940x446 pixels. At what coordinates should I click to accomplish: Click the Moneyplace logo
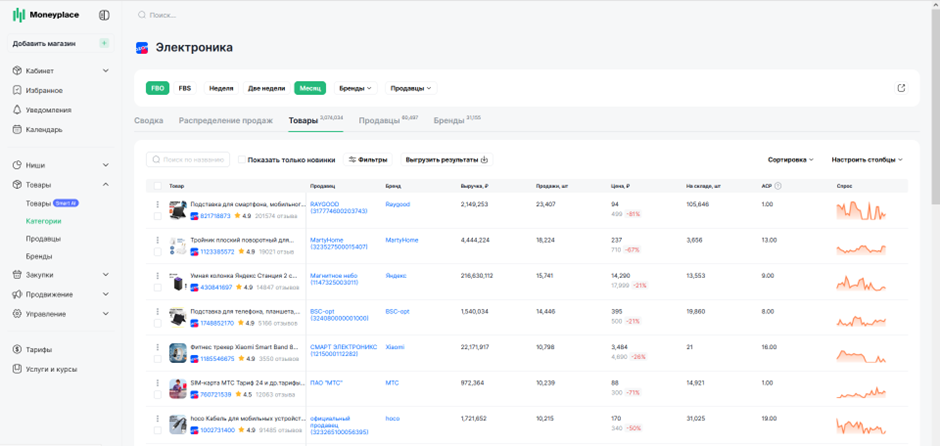pyautogui.click(x=46, y=15)
